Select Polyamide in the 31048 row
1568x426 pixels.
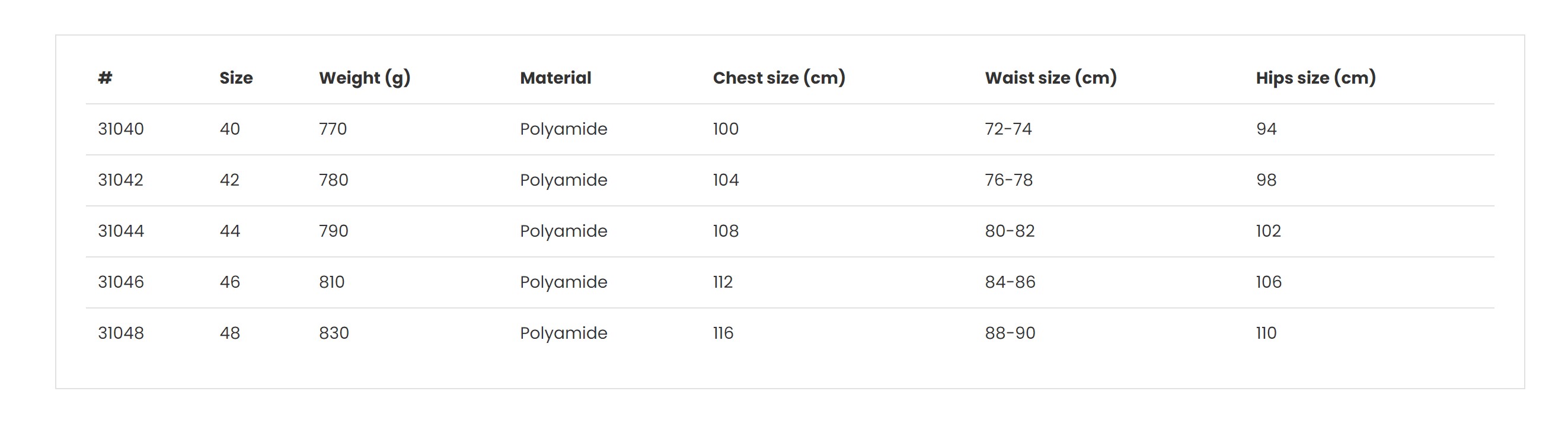(564, 333)
